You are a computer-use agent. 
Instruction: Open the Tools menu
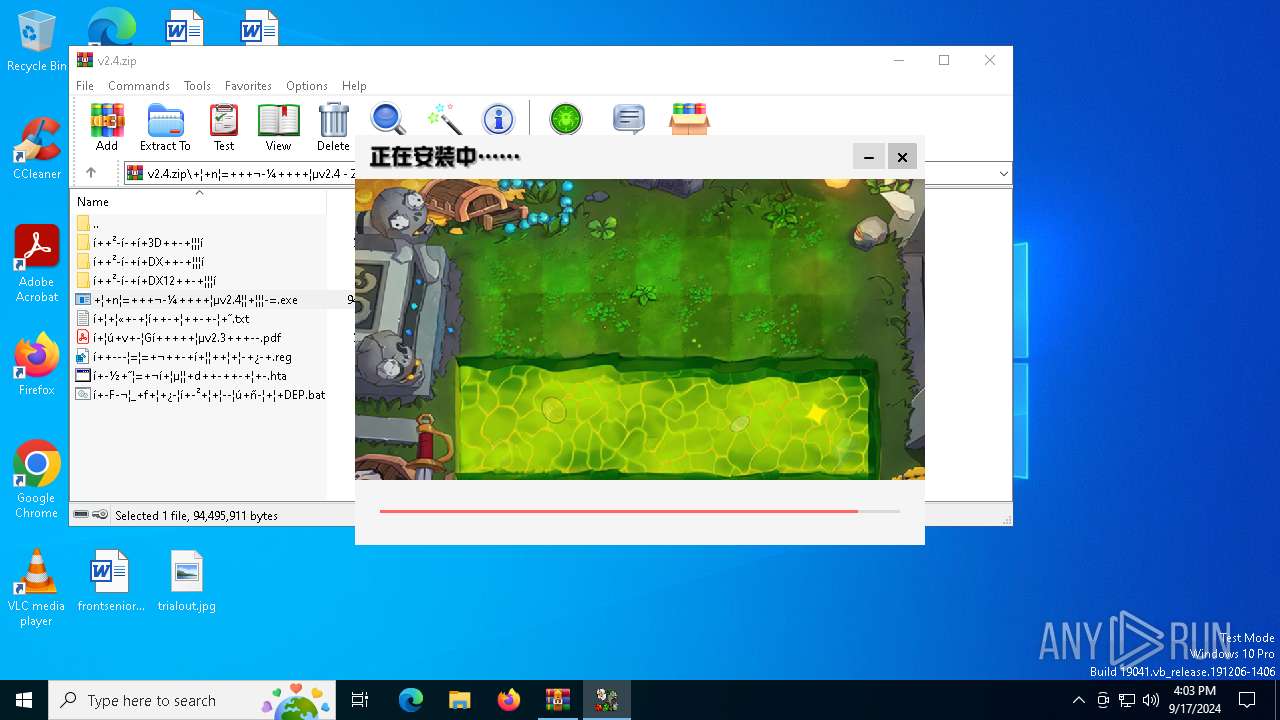point(197,86)
